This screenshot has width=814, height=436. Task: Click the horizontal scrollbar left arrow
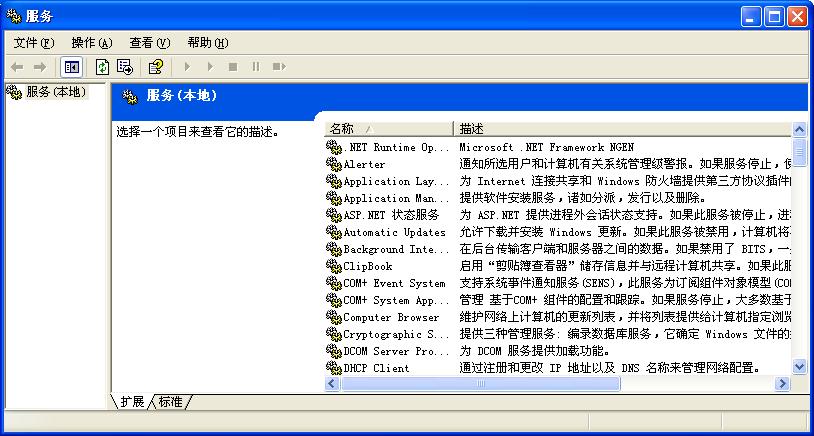[332, 384]
